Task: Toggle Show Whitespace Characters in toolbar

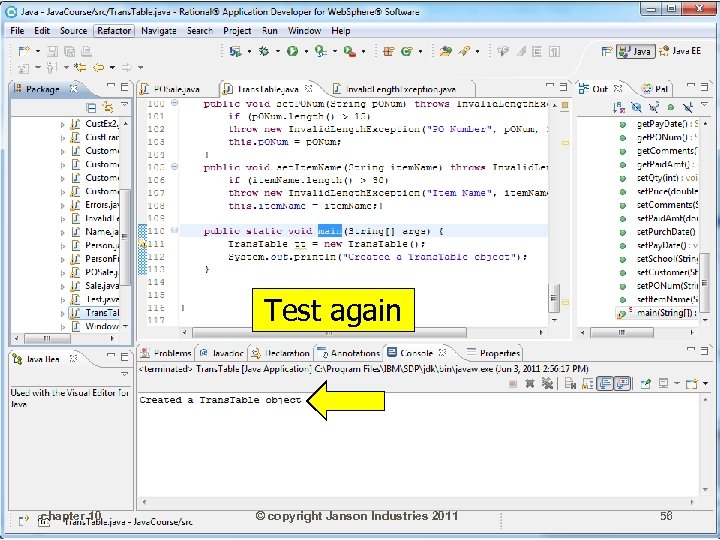Action: [555, 51]
